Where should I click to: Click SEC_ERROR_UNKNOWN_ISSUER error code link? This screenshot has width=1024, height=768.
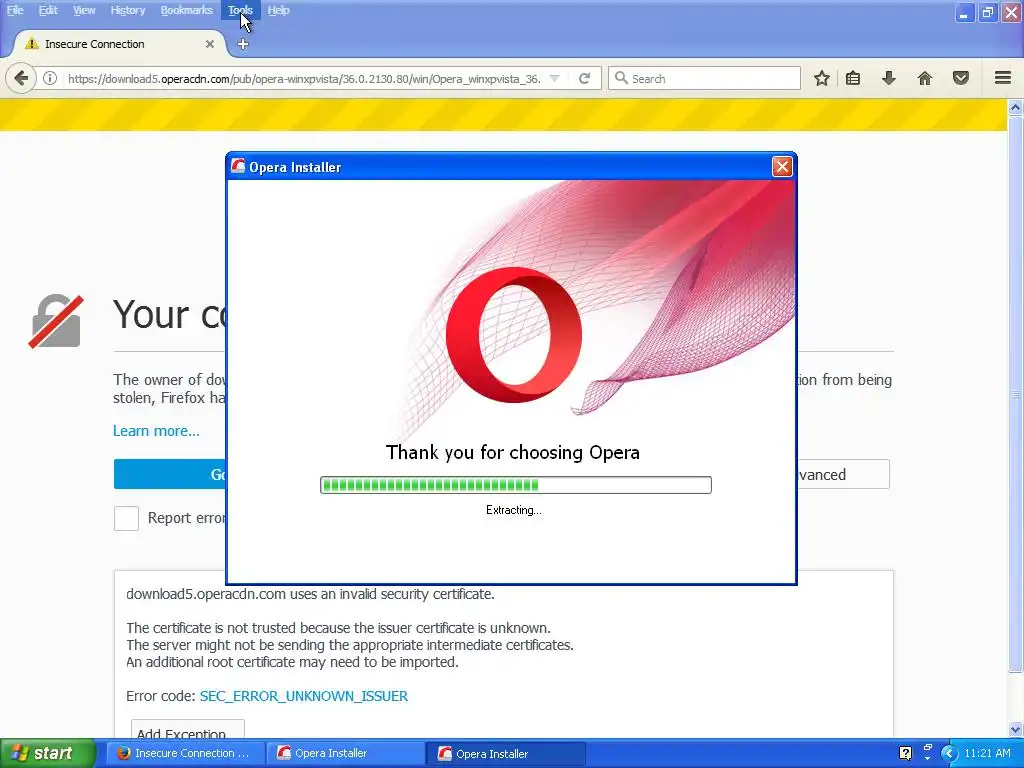click(304, 696)
